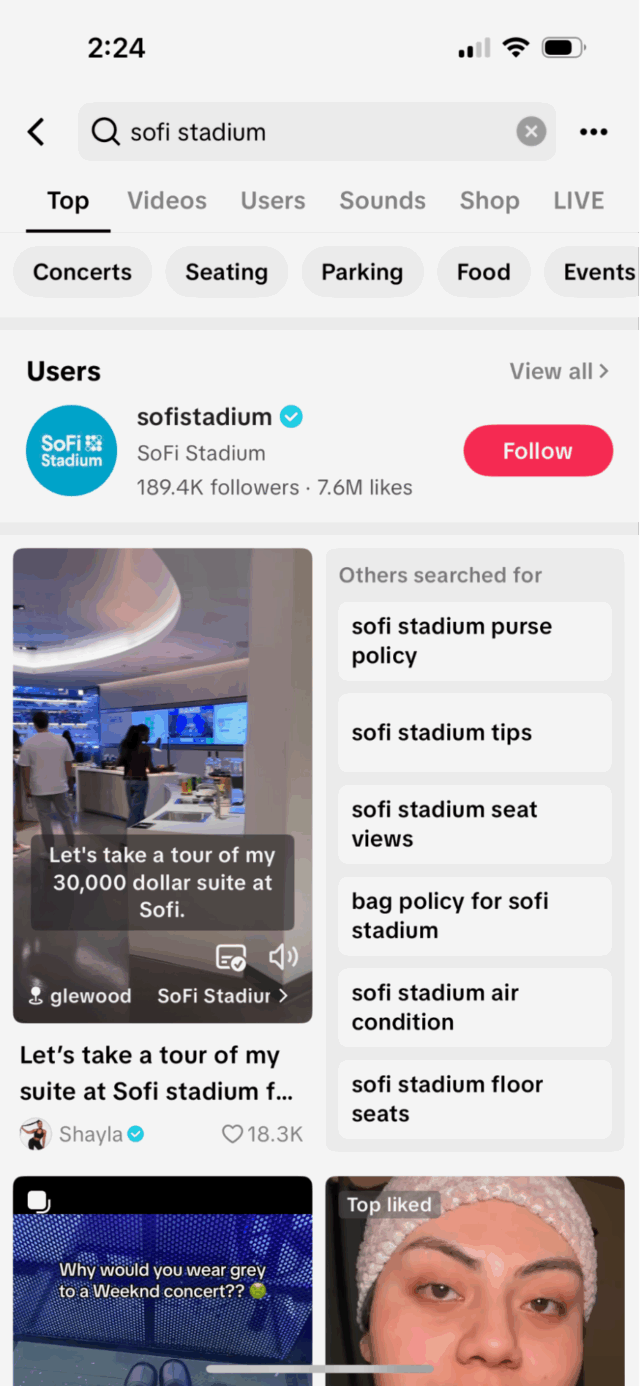The width and height of the screenshot is (640, 1386).
Task: Expand the Events filter chip
Action: coord(598,271)
